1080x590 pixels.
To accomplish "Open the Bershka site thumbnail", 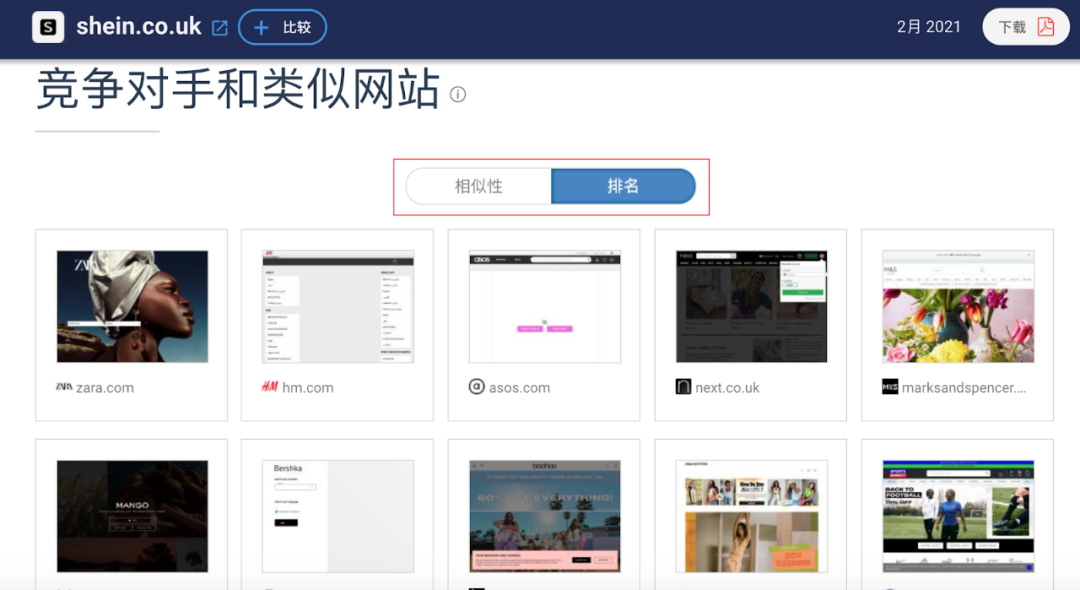I will 338,516.
